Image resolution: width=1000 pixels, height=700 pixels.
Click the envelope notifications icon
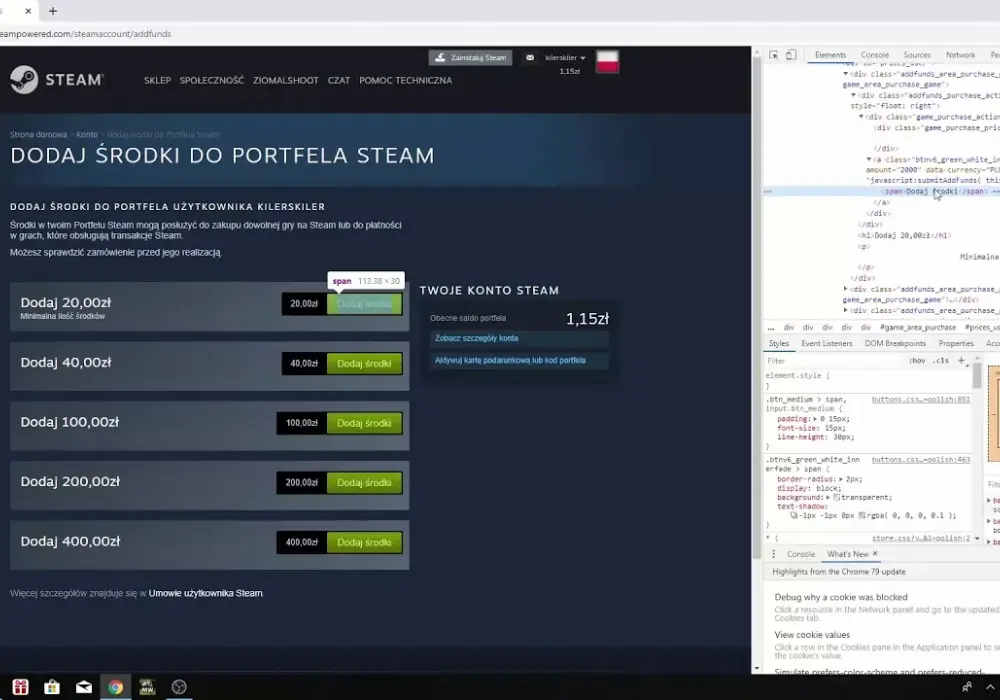coord(530,57)
